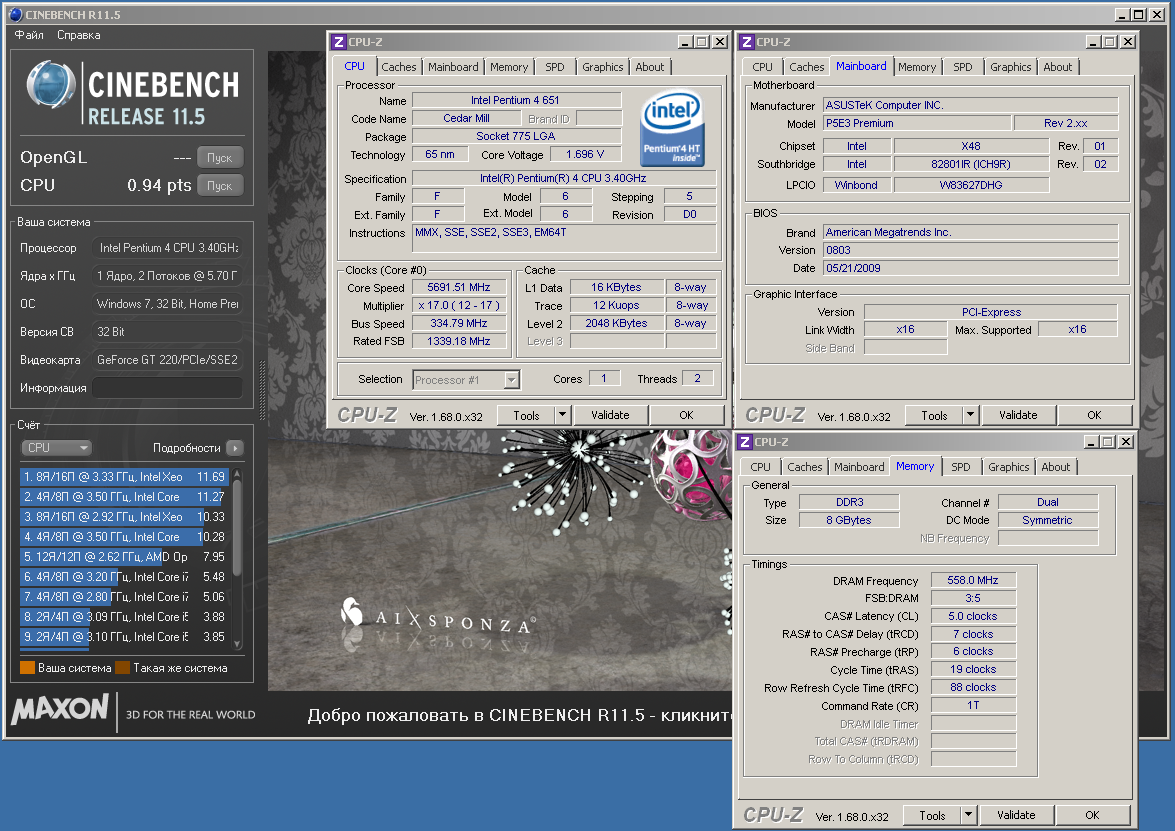Select ranking row 6 scoring 5.48
Screen dimensions: 1175x831
click(124, 577)
